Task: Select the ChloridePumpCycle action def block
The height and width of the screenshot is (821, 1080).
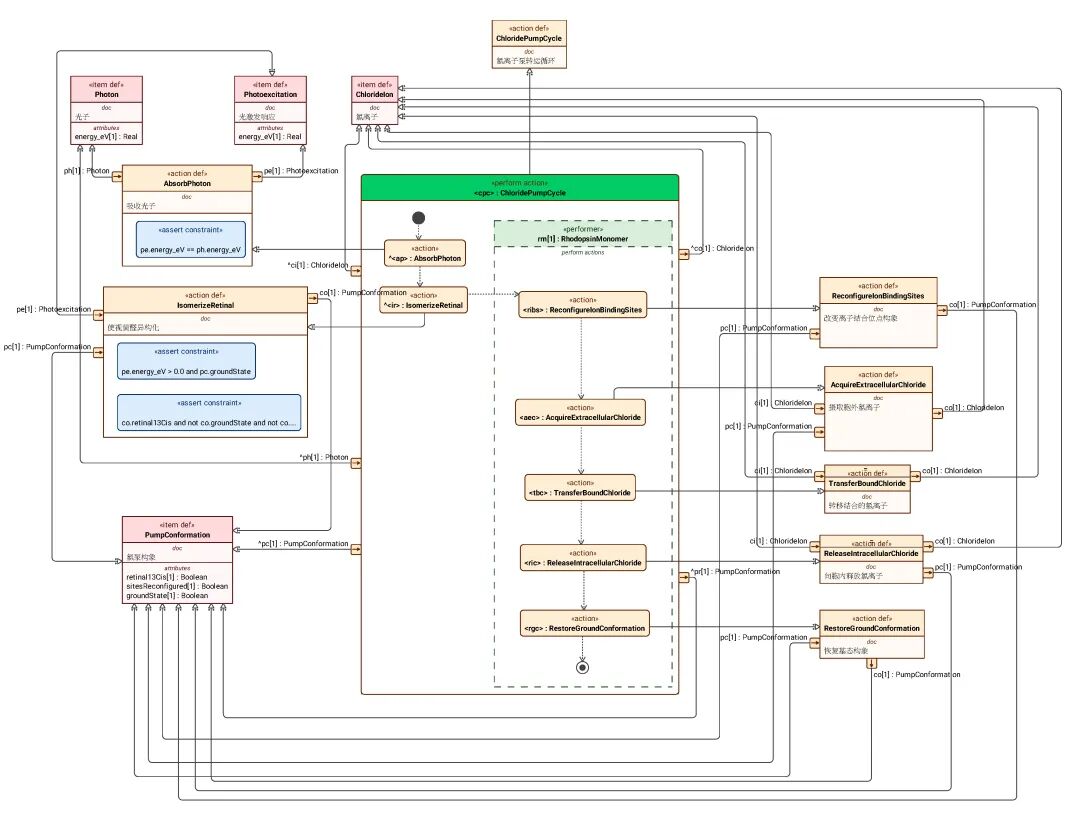Action: pyautogui.click(x=529, y=44)
